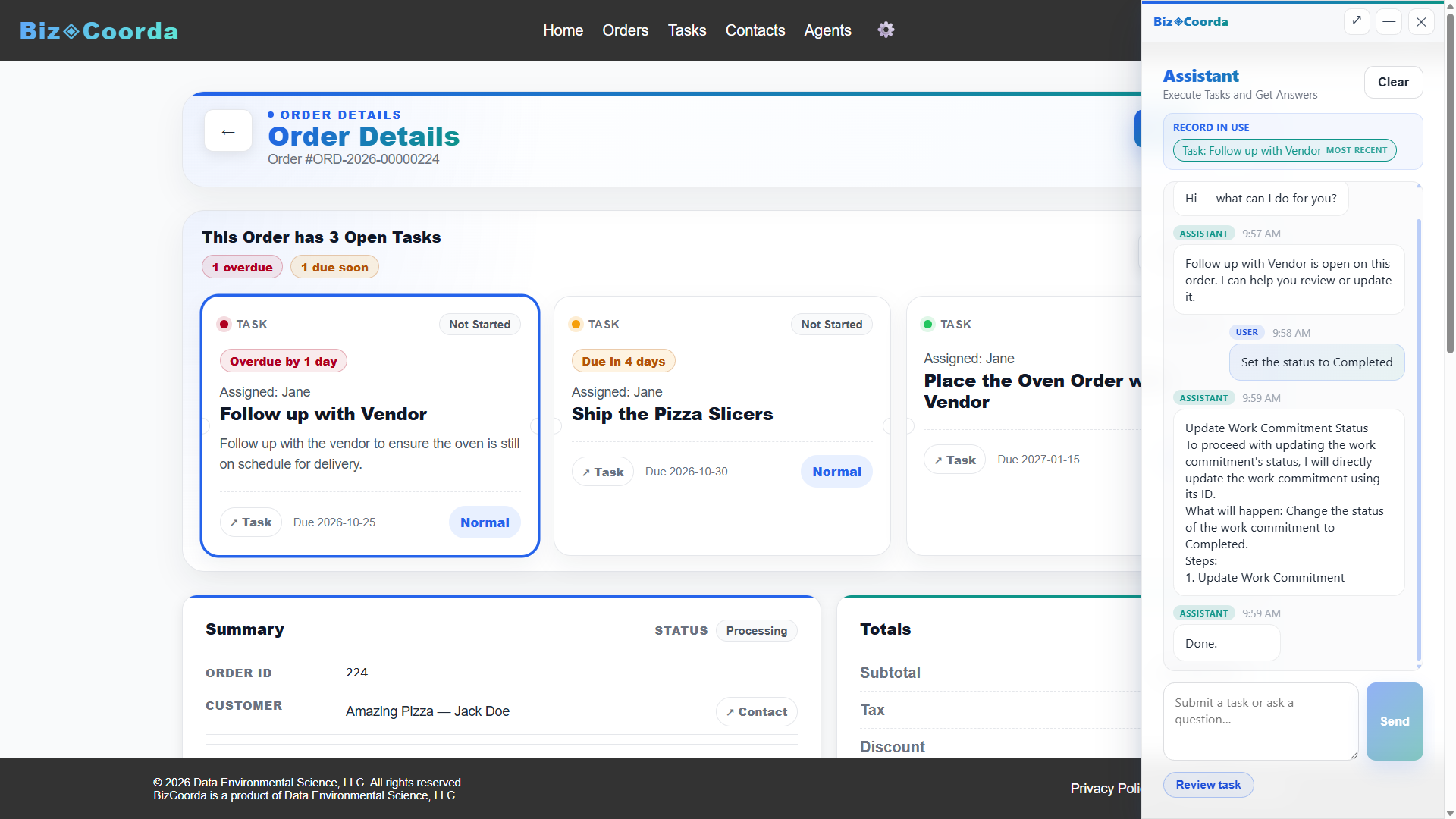Viewport: 1456px width, 819px height.
Task: Click the green status dot on third task card
Action: click(x=927, y=324)
